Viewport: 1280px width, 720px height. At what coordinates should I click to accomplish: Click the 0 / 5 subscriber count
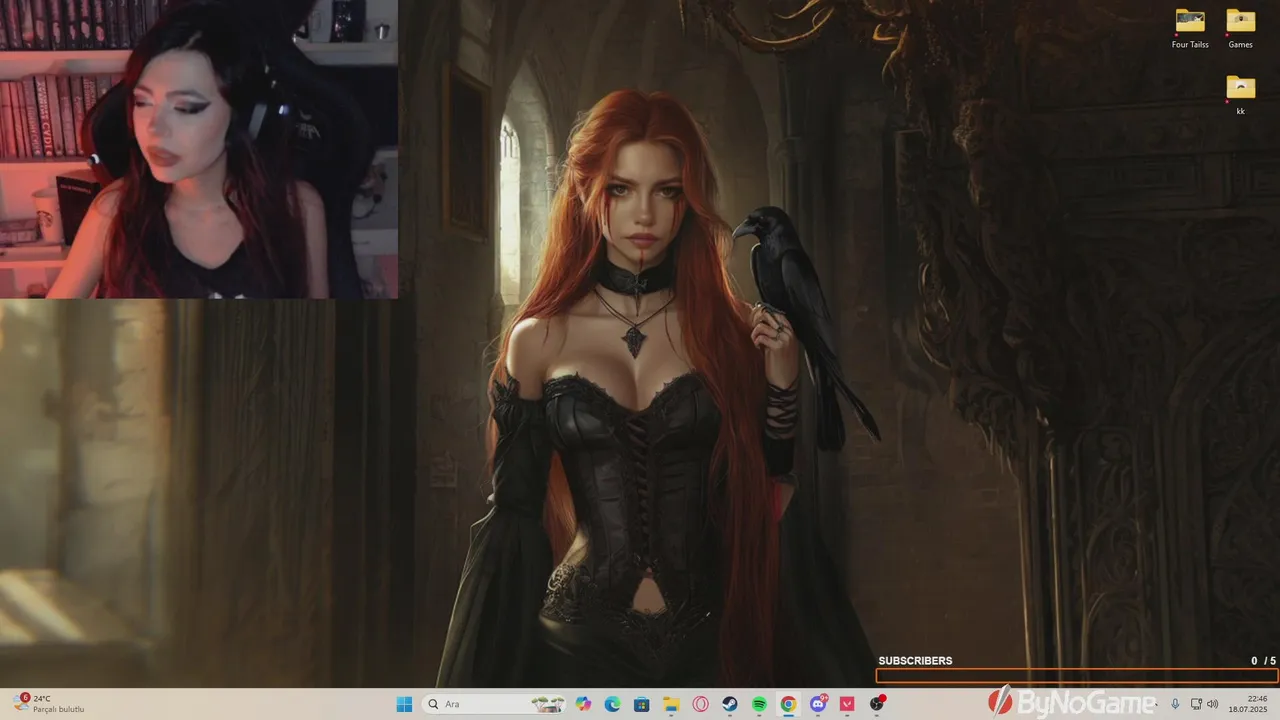pos(1263,661)
